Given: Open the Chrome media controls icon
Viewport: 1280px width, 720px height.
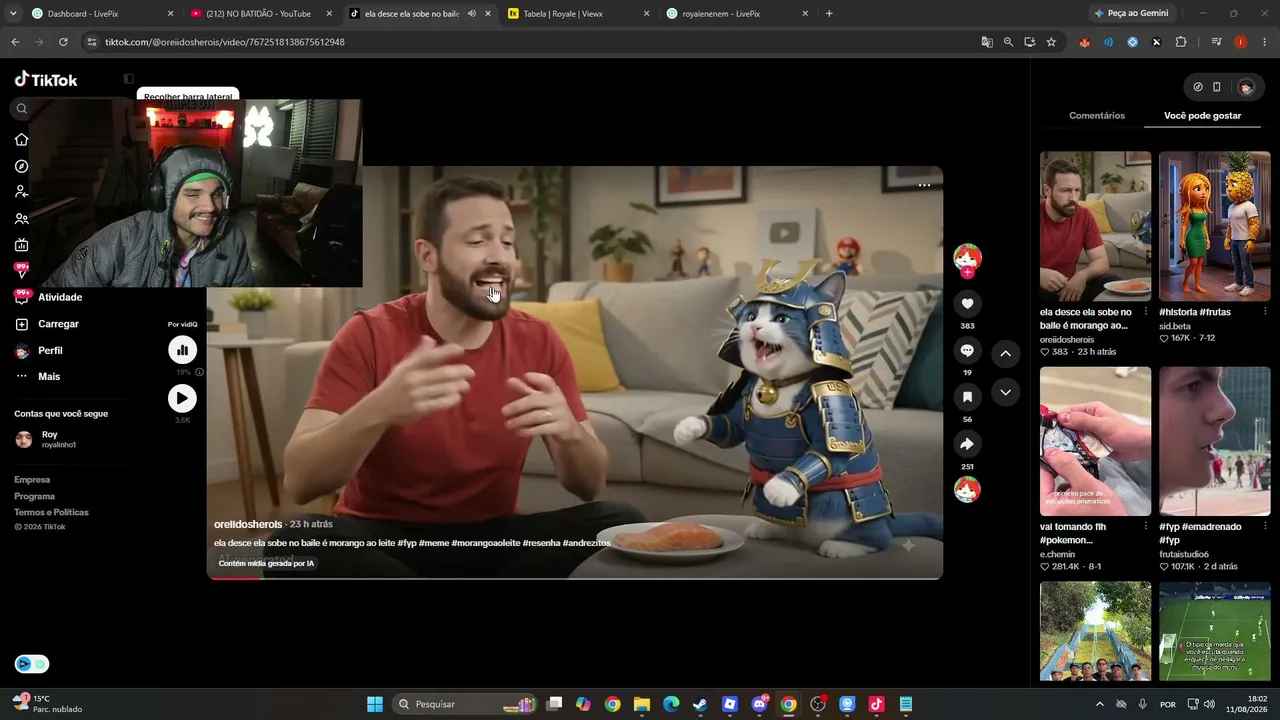Looking at the screenshot, I should 1216,42.
